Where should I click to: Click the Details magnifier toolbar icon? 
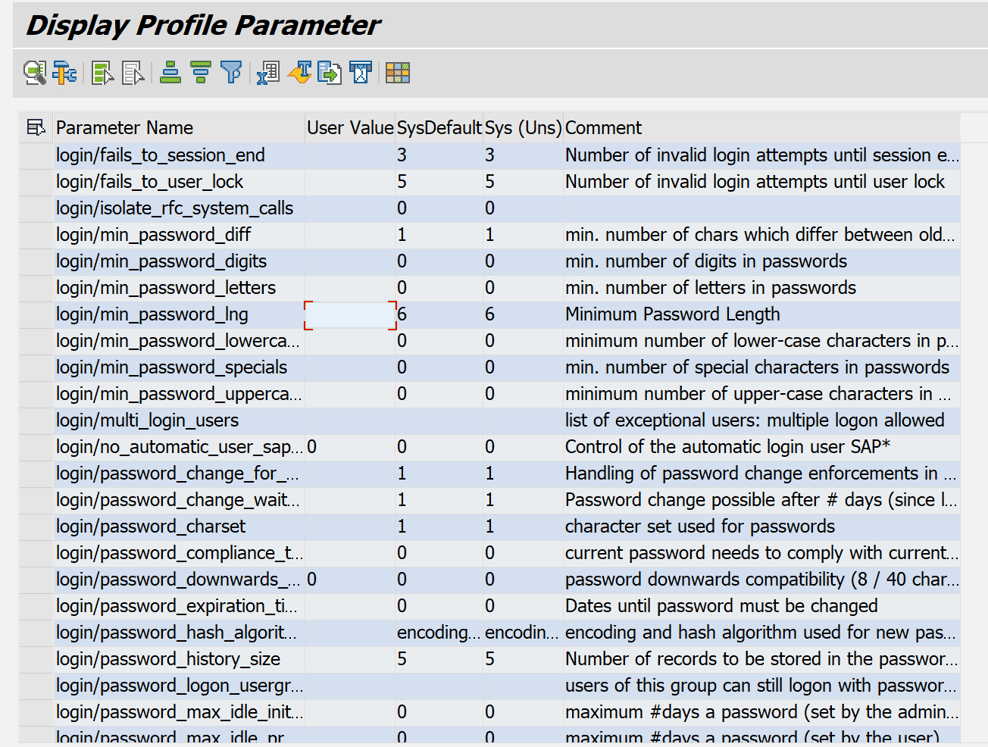(x=35, y=72)
